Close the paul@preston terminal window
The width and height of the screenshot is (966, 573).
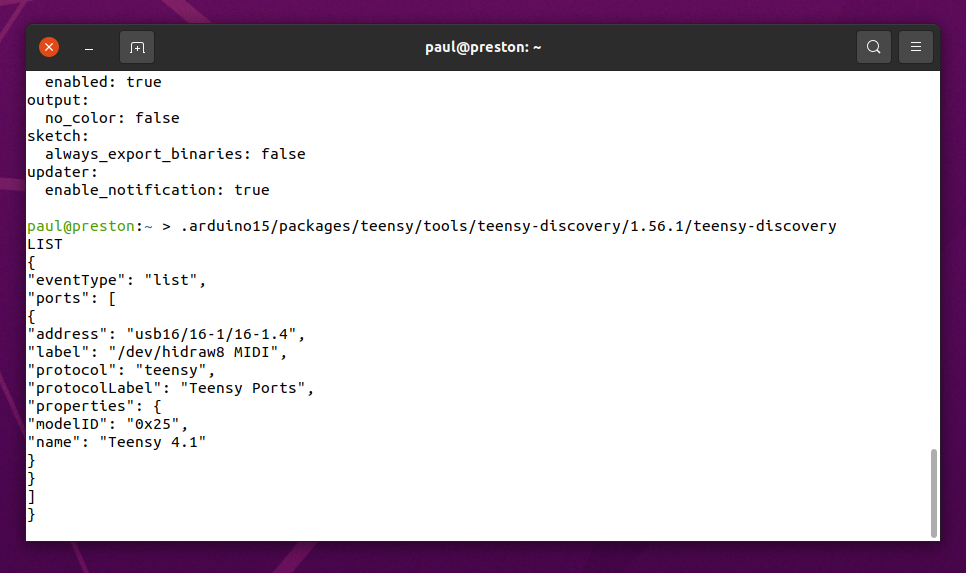[49, 47]
